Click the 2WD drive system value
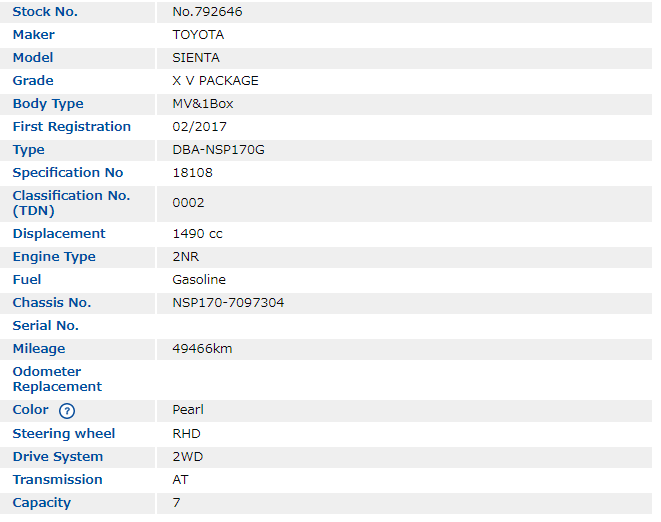Screen dimensions: 661x522 tap(187, 457)
